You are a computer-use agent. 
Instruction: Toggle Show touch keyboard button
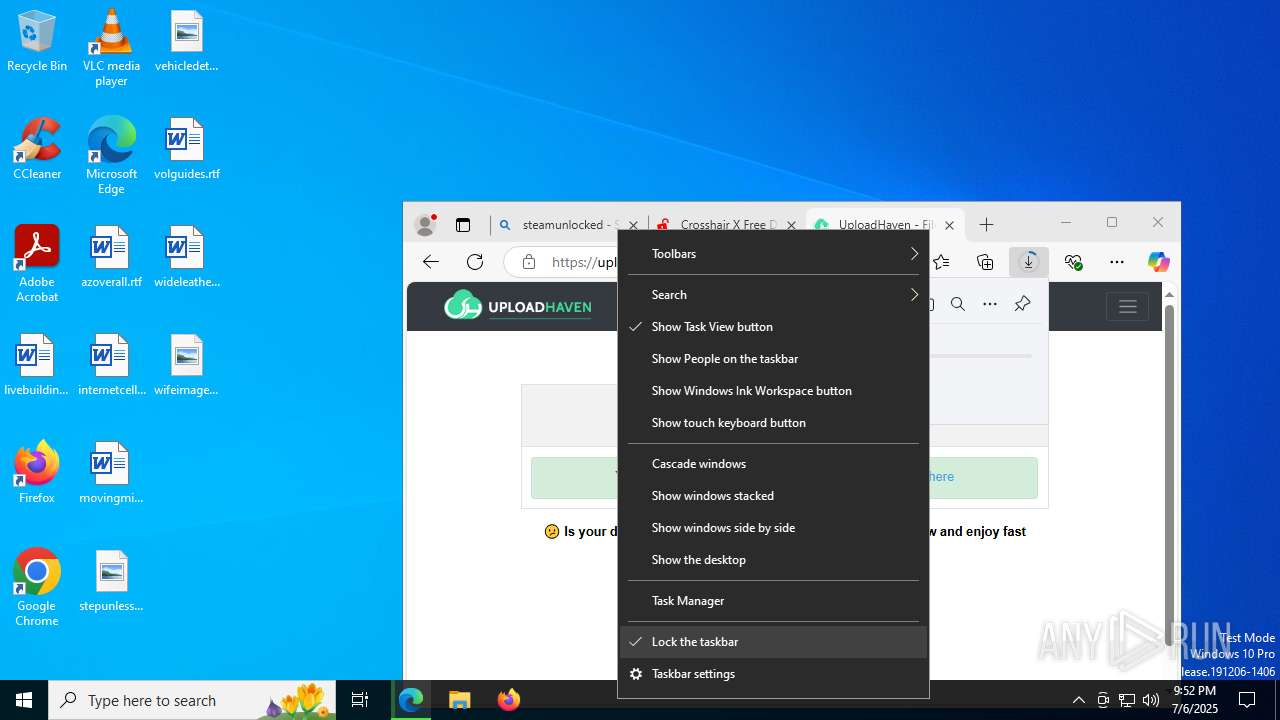(773, 423)
